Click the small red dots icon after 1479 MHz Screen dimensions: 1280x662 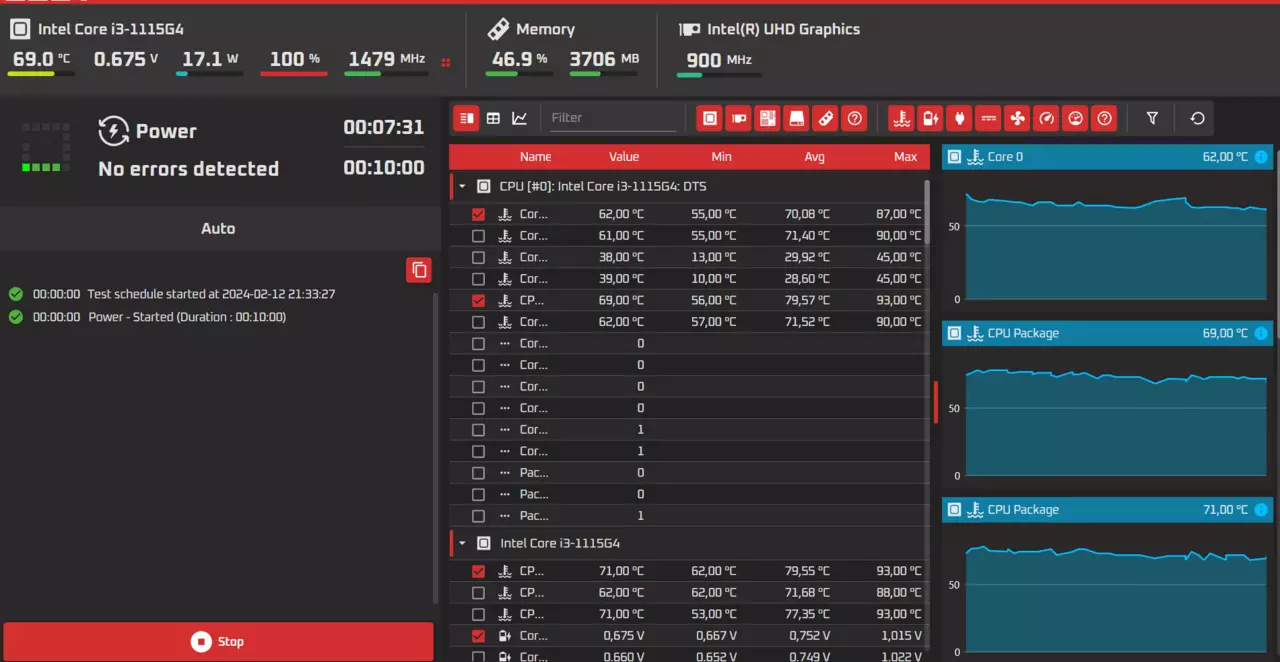446,62
